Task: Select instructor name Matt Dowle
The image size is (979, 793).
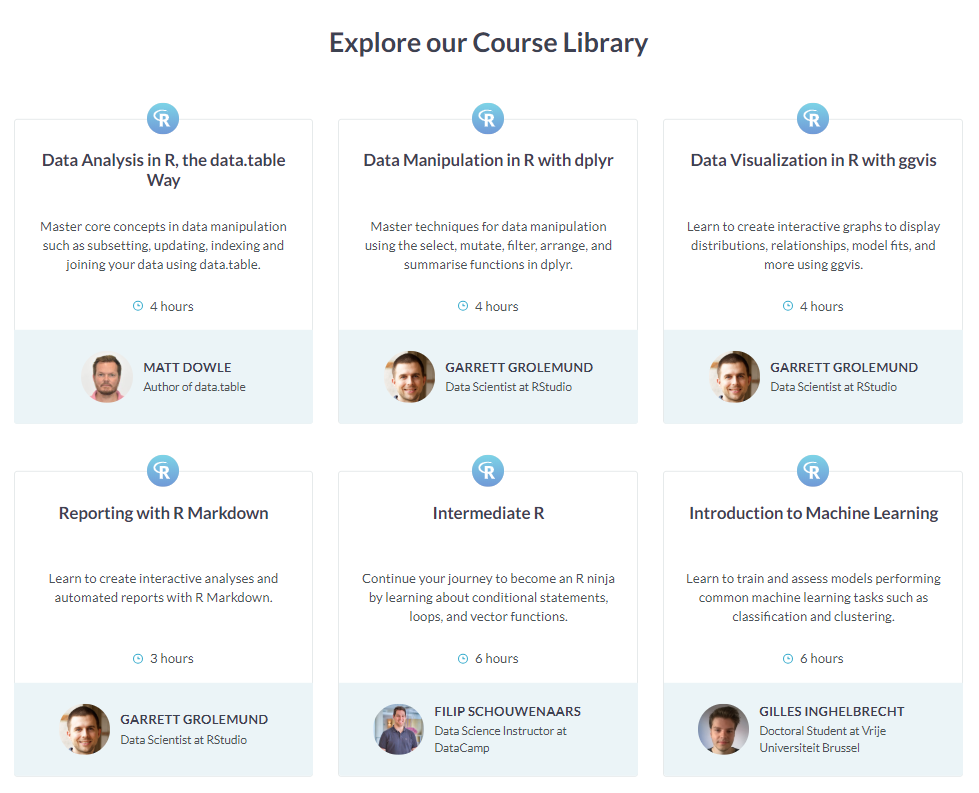Action: pyautogui.click(x=187, y=367)
